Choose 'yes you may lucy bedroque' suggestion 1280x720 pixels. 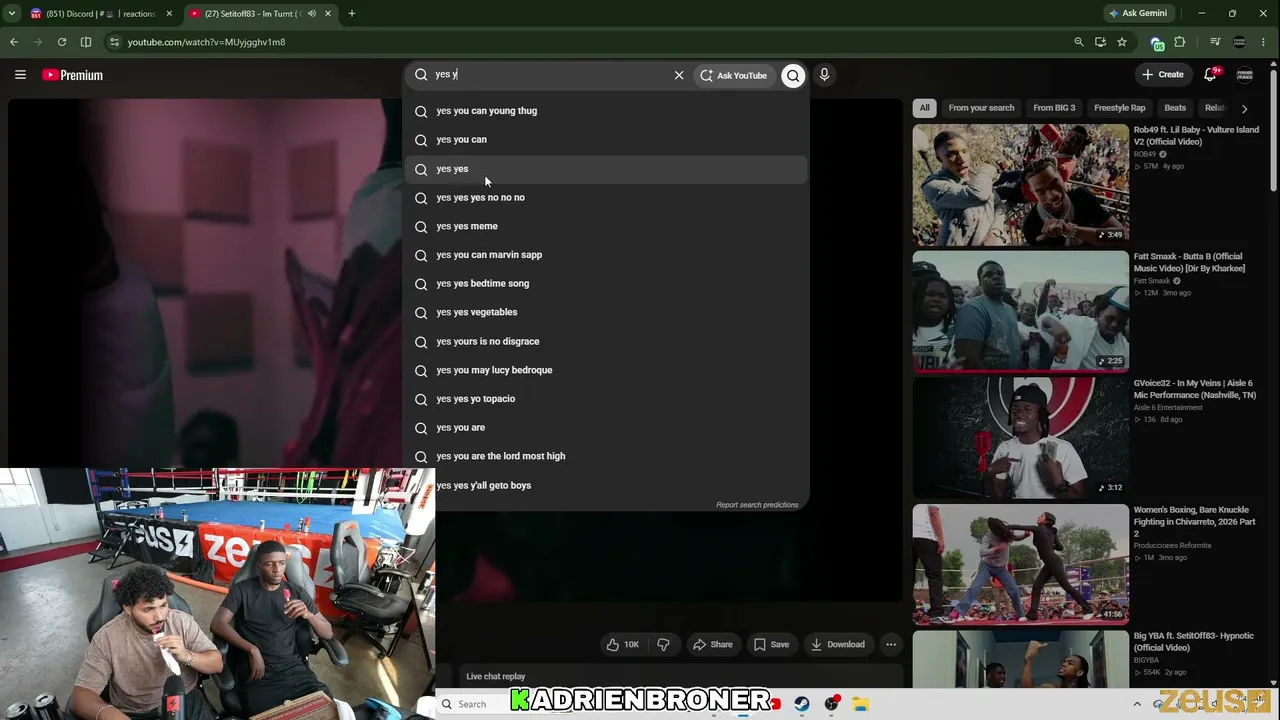click(606, 370)
